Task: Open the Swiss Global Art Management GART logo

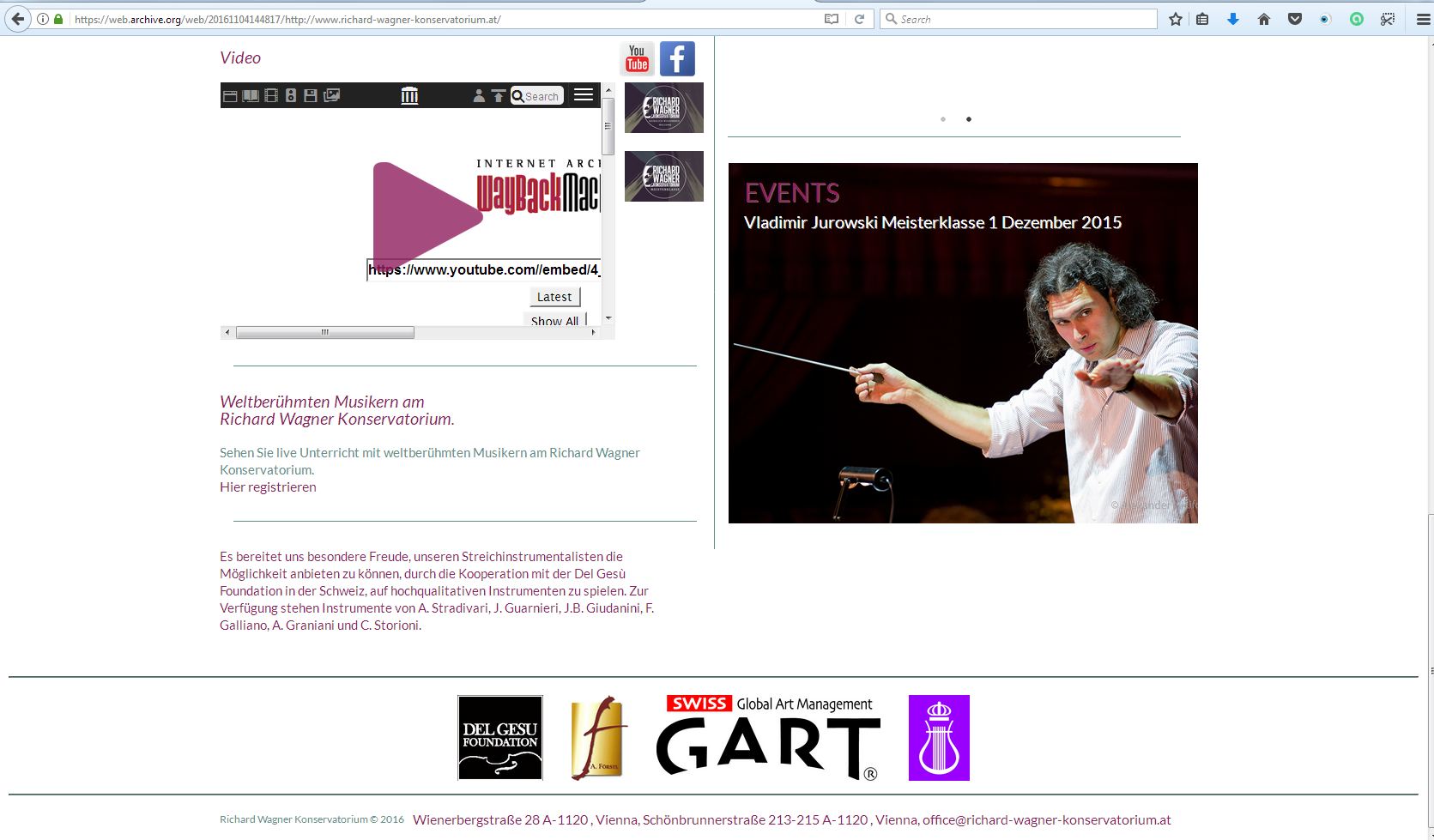Action: point(769,738)
